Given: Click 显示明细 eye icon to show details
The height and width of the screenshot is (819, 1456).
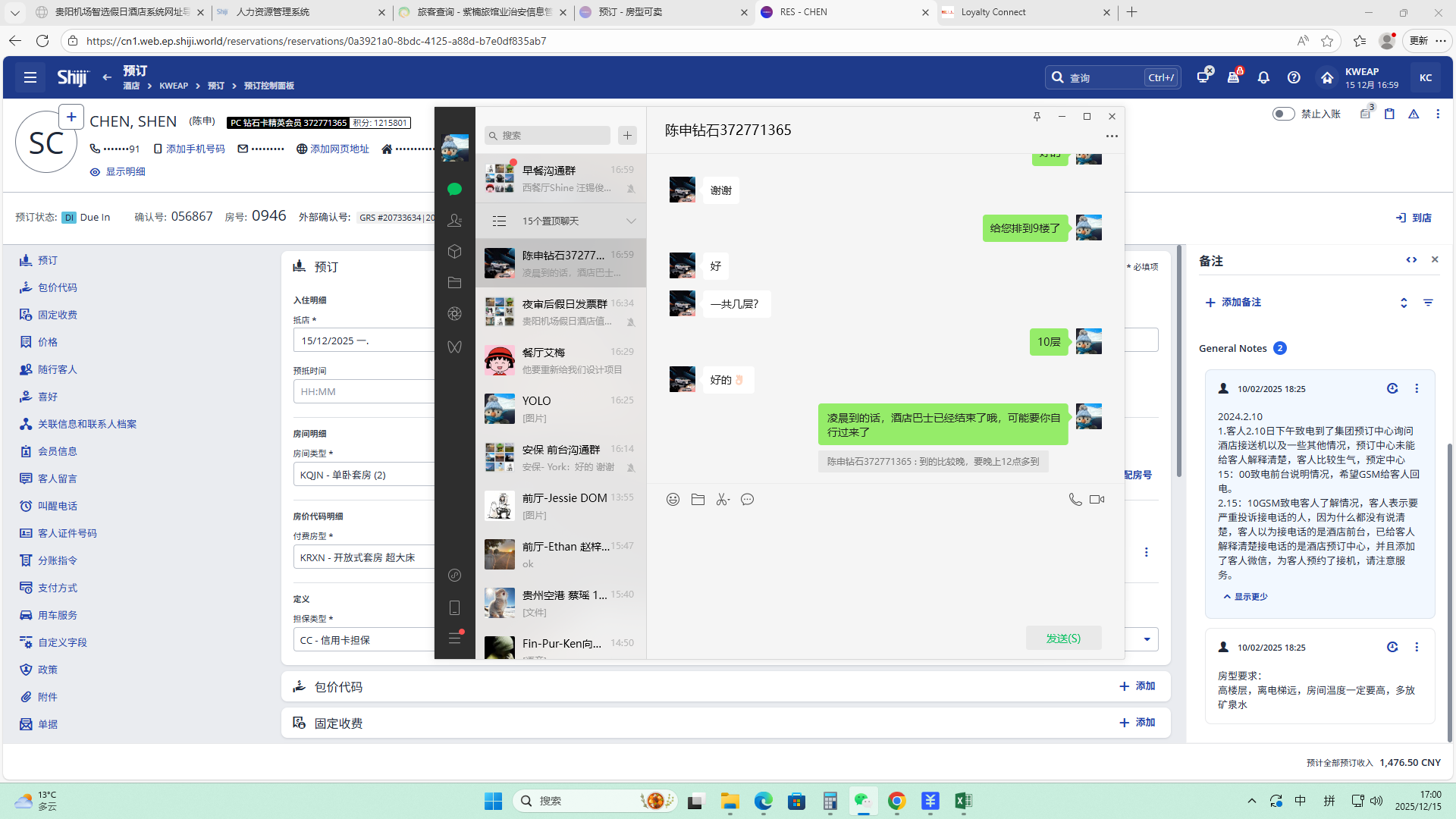Looking at the screenshot, I should coord(95,172).
